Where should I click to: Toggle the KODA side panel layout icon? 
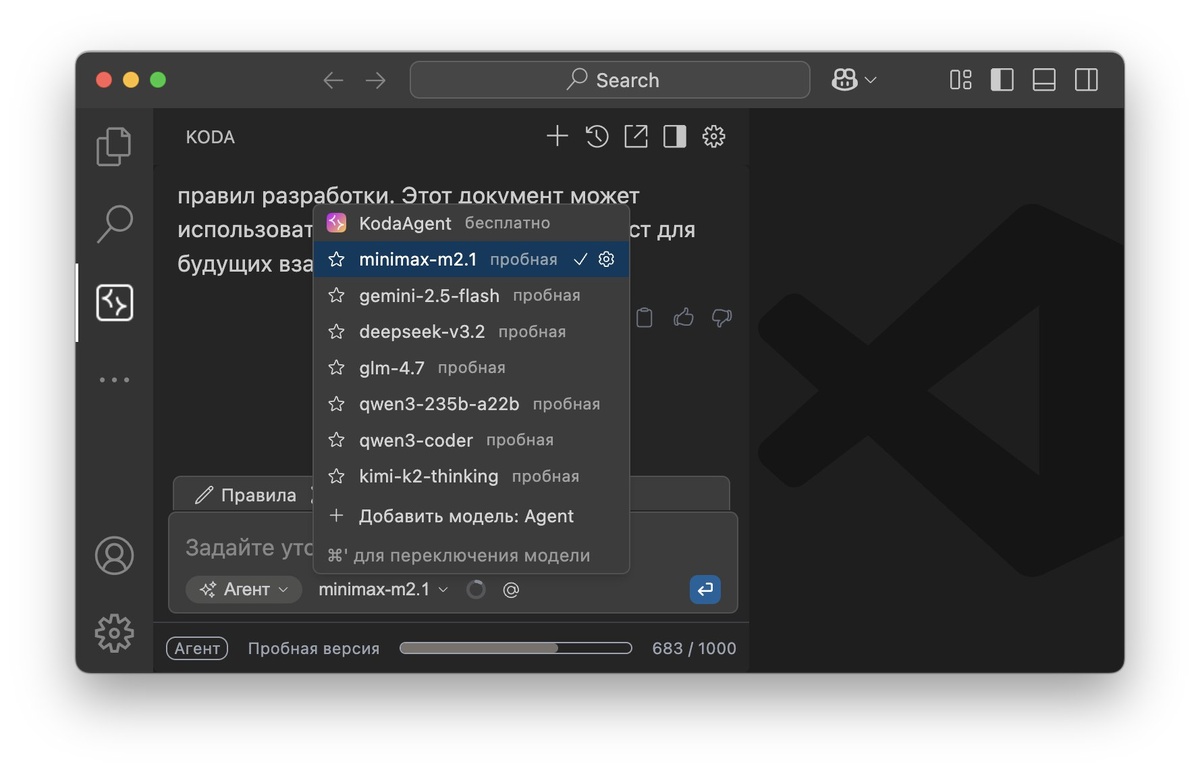click(x=675, y=136)
